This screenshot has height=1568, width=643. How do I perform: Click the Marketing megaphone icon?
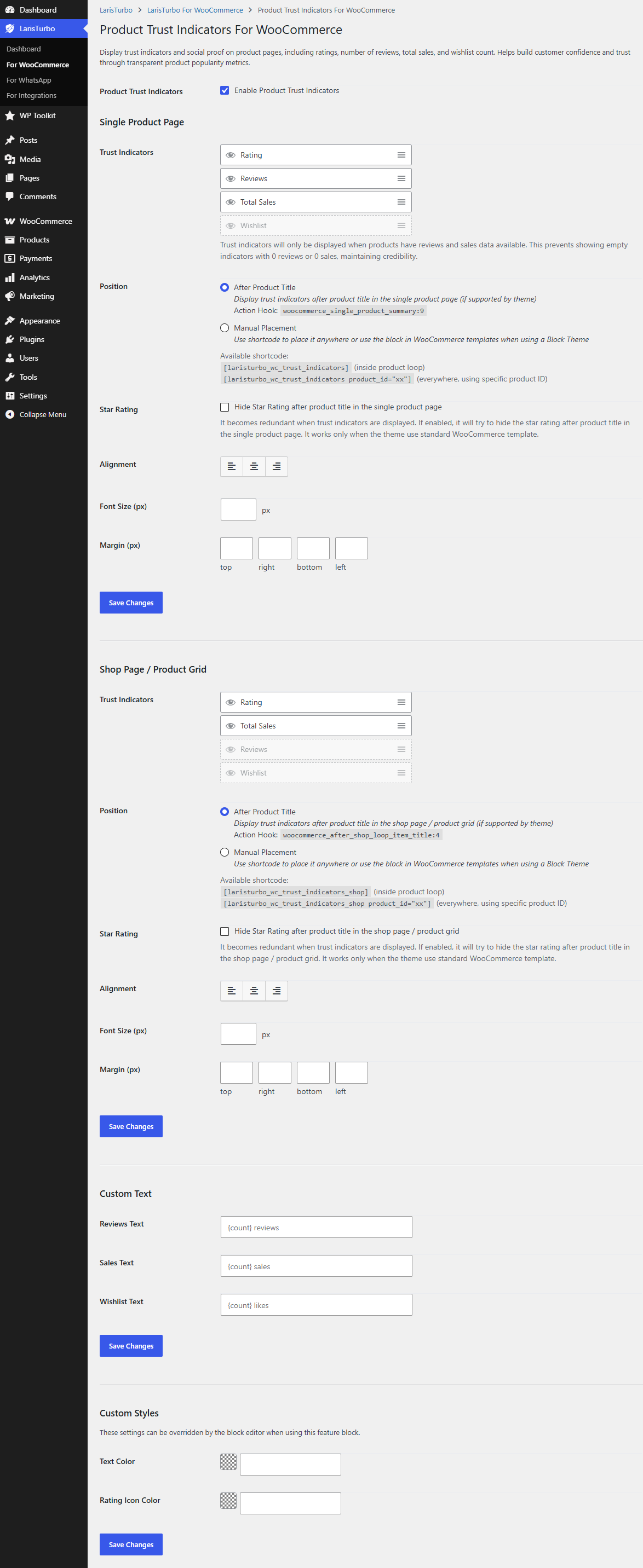point(10,297)
